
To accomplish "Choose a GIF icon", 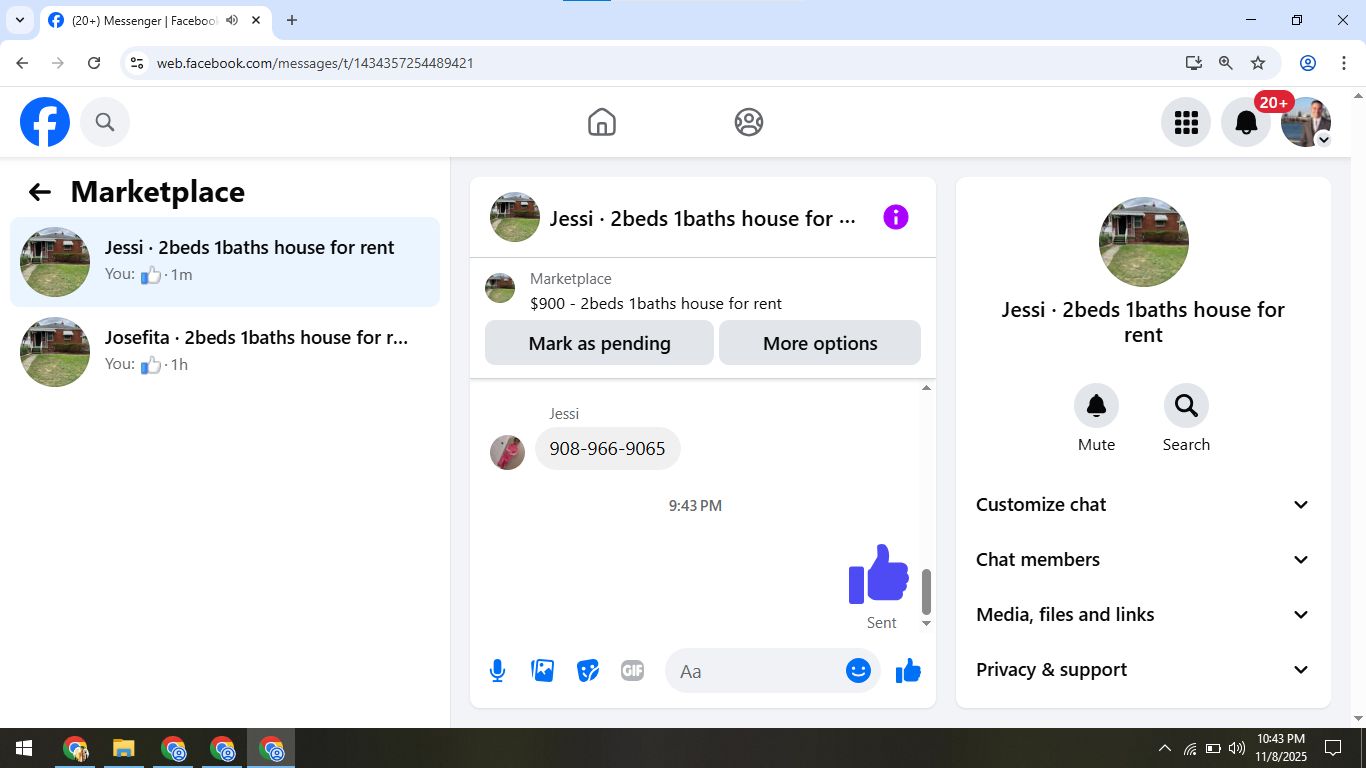I will click(632, 671).
